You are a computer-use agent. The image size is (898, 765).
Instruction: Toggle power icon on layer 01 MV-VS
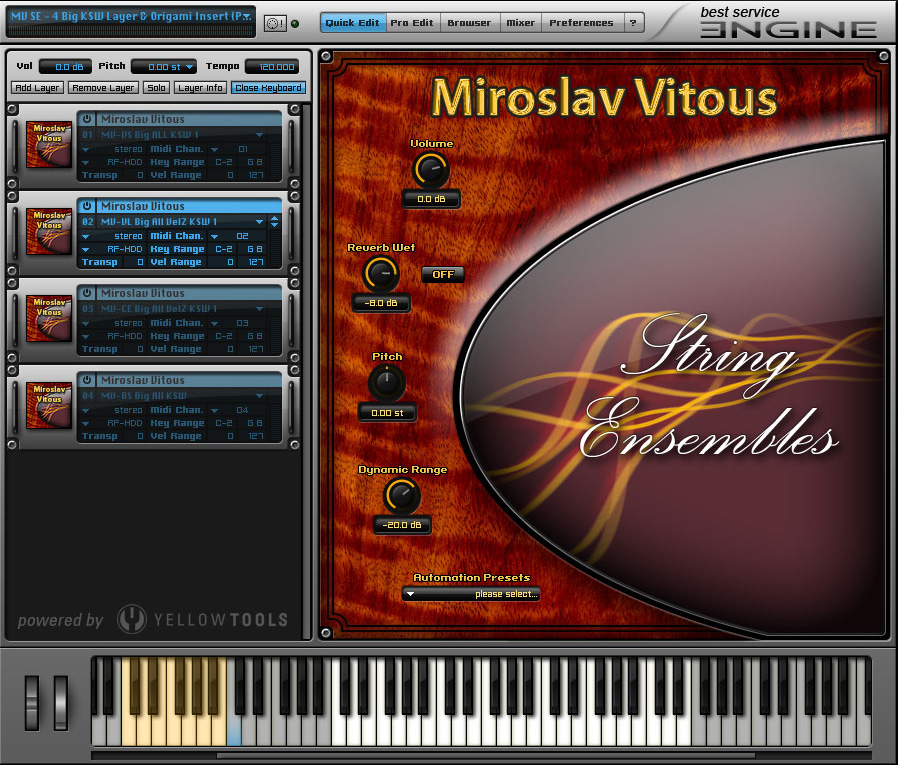pyautogui.click(x=87, y=119)
